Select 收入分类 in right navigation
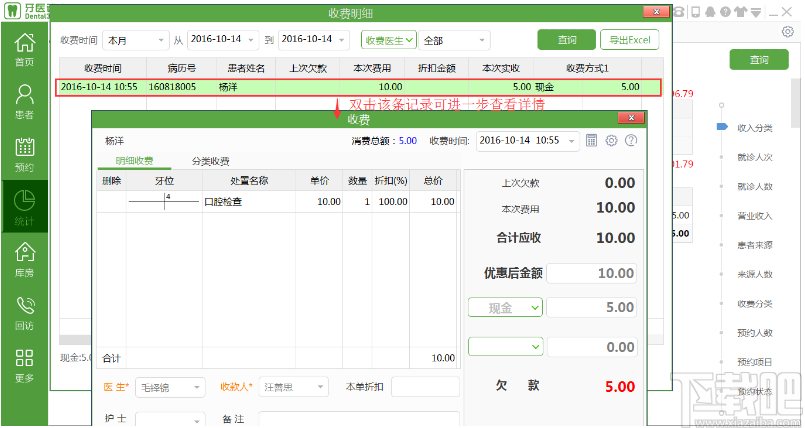 point(755,128)
